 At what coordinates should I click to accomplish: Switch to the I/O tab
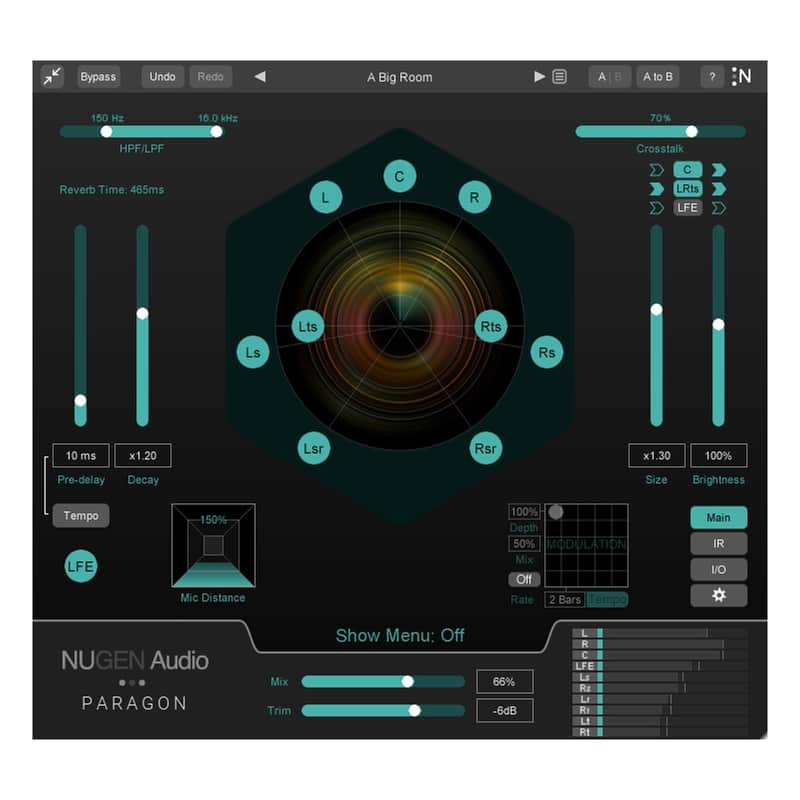(718, 570)
